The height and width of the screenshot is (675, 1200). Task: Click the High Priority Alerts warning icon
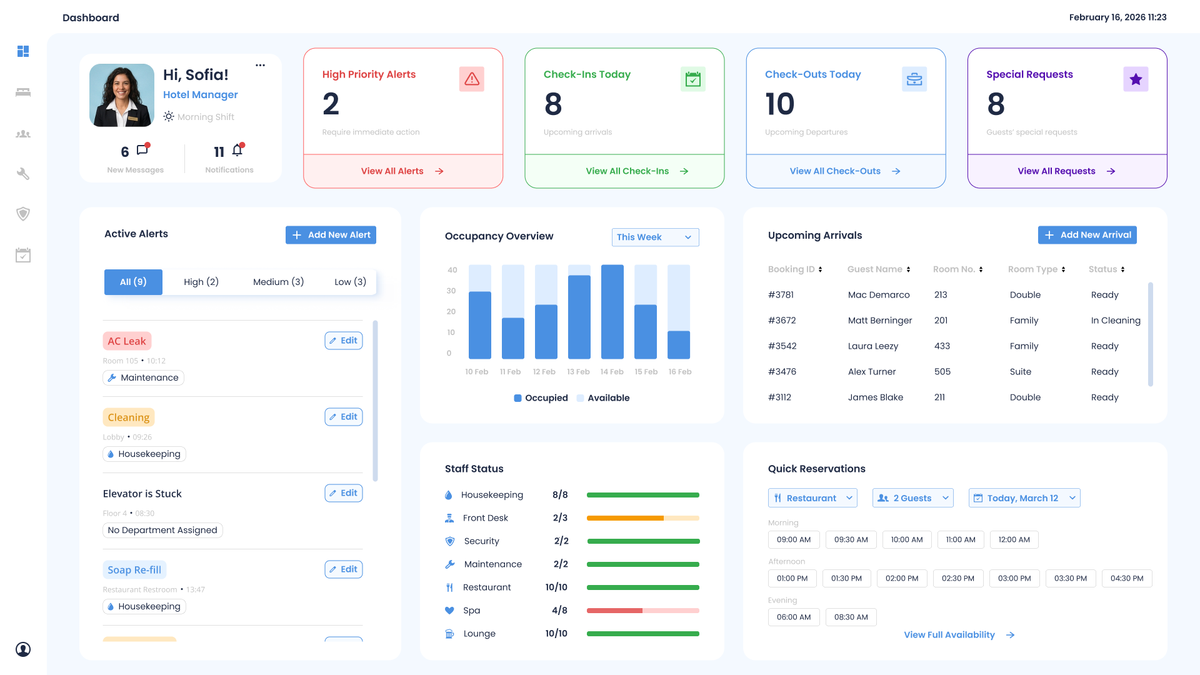coord(472,79)
